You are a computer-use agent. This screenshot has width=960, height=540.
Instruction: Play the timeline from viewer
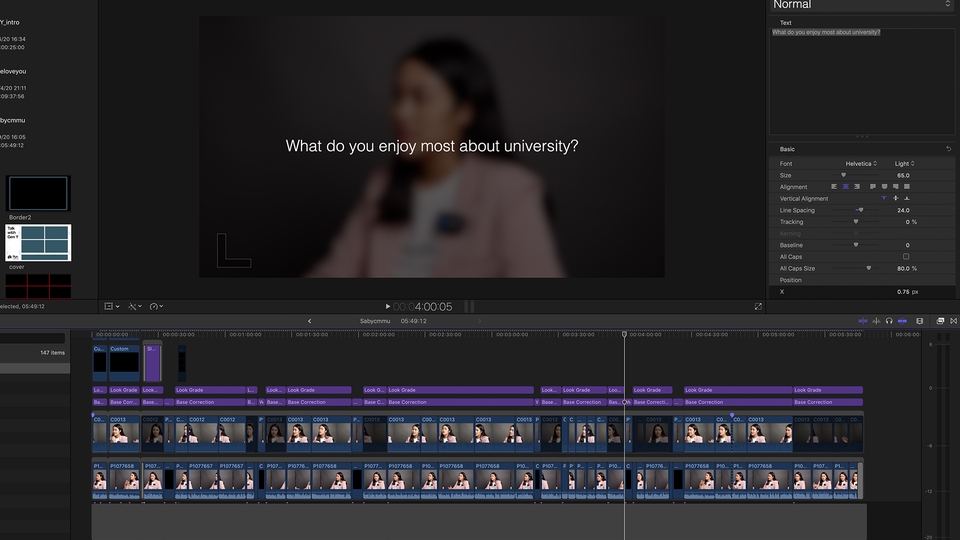(x=388, y=306)
